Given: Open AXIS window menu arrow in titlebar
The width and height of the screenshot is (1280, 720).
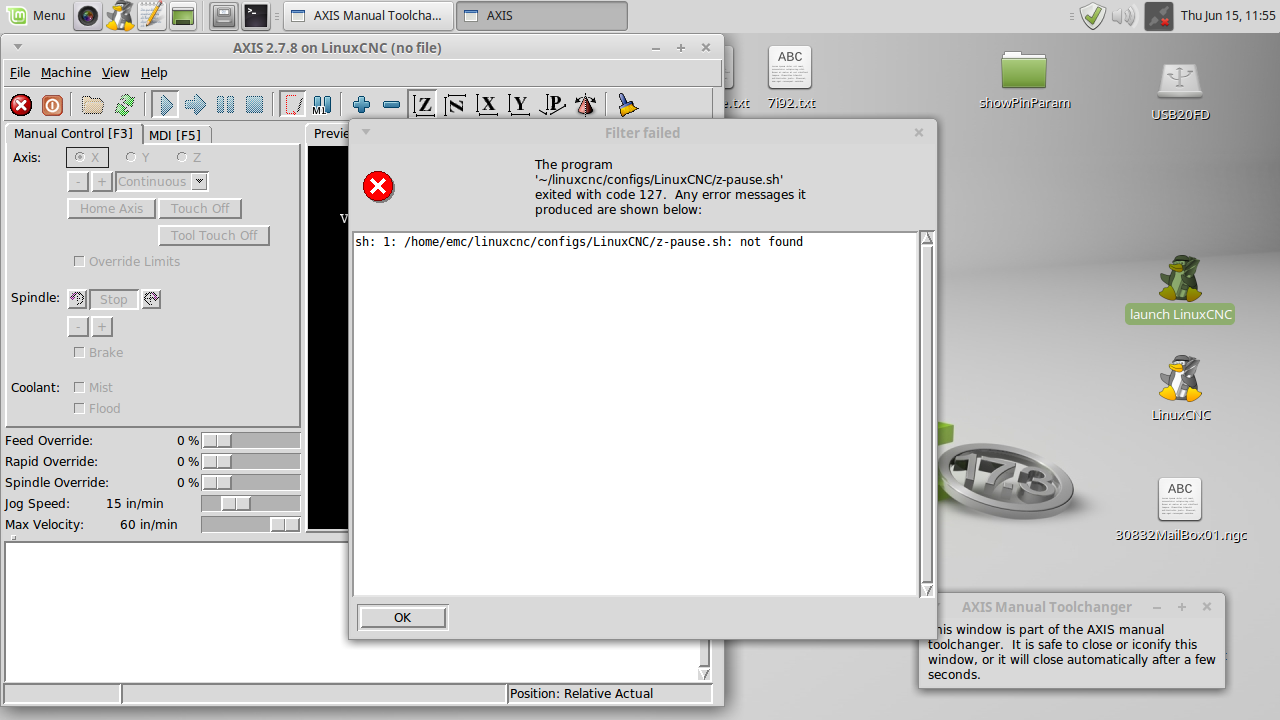Looking at the screenshot, I should (x=18, y=46).
